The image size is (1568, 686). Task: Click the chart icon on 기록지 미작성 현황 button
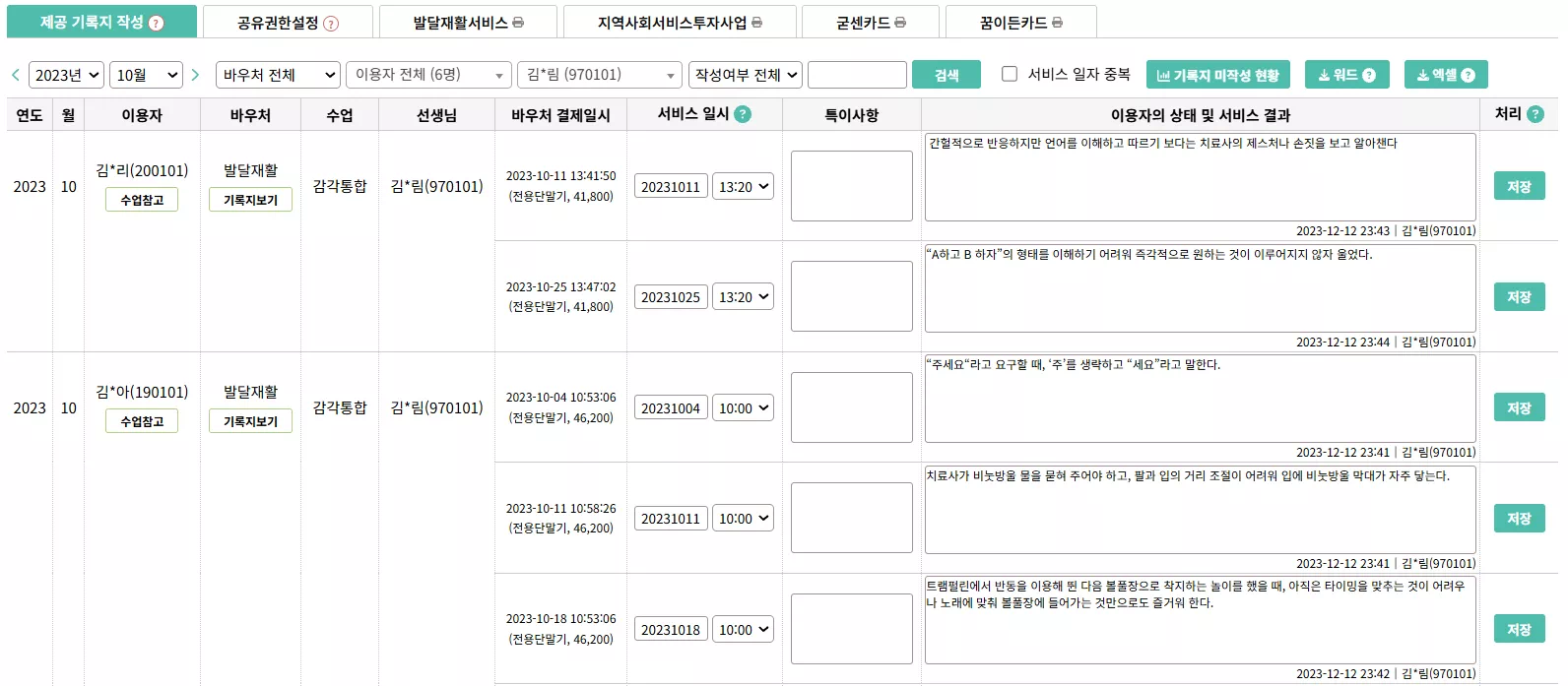(1162, 74)
